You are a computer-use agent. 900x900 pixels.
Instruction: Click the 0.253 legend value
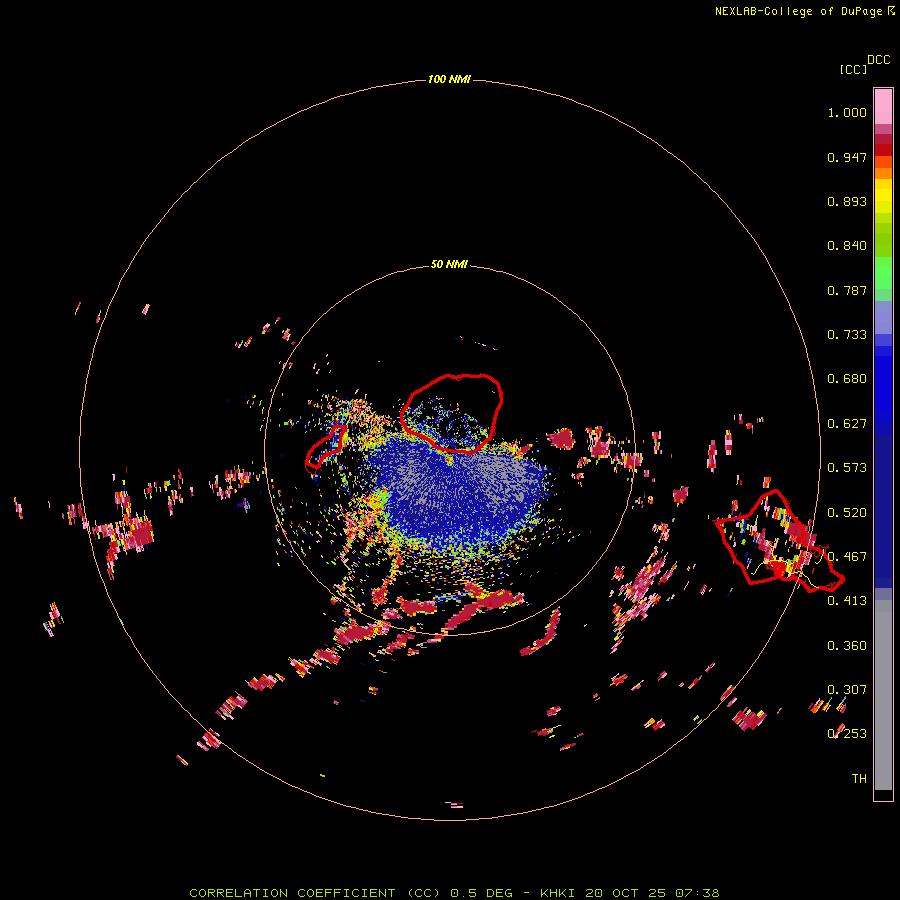pyautogui.click(x=847, y=734)
